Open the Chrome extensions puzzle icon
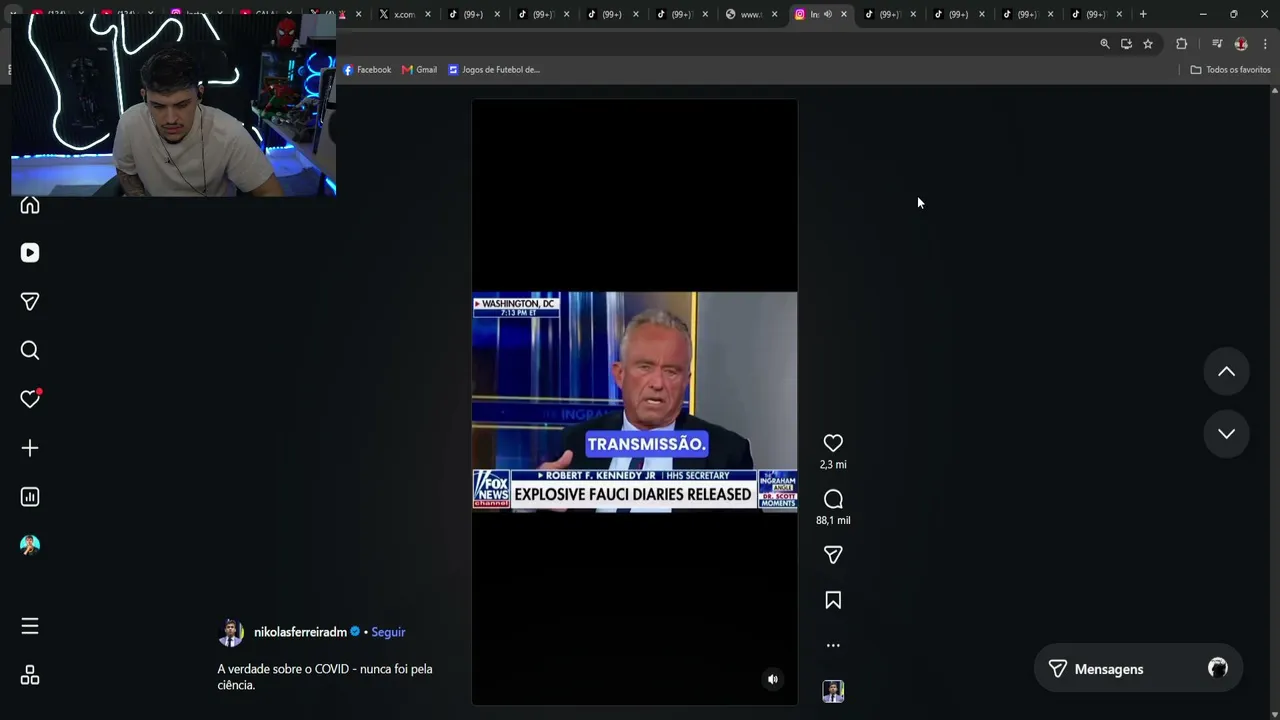This screenshot has height=720, width=1280. click(x=1181, y=44)
